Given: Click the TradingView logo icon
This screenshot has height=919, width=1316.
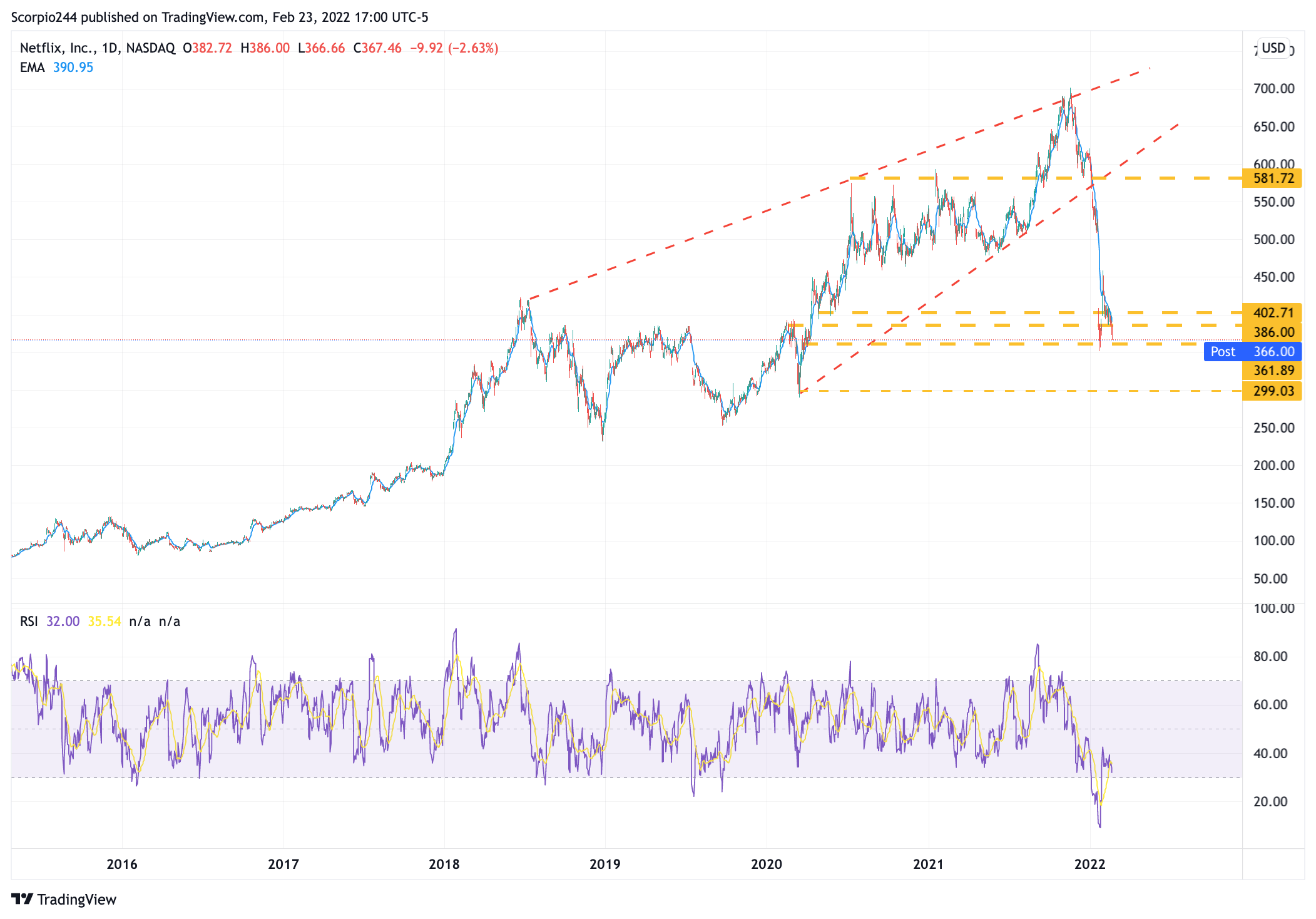Looking at the screenshot, I should click(22, 899).
